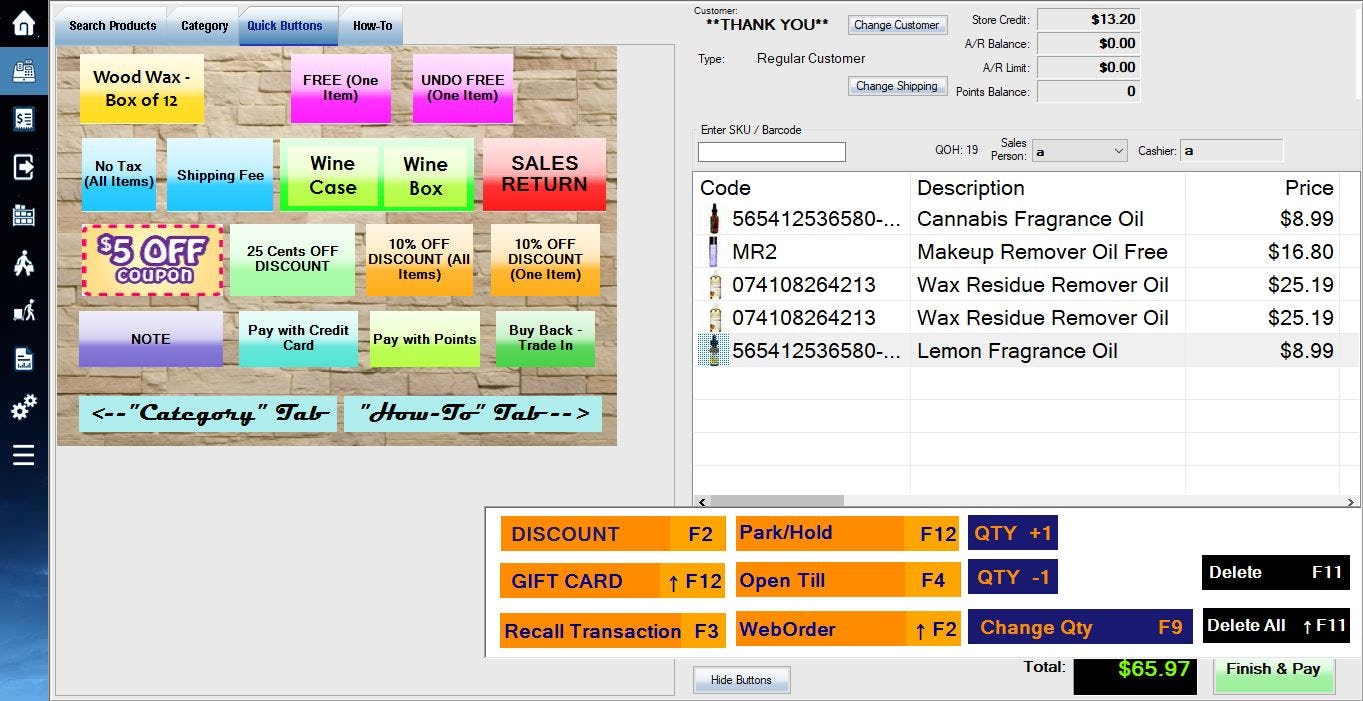The image size is (1363, 701).
Task: Start a SALES RETURN
Action: click(544, 174)
